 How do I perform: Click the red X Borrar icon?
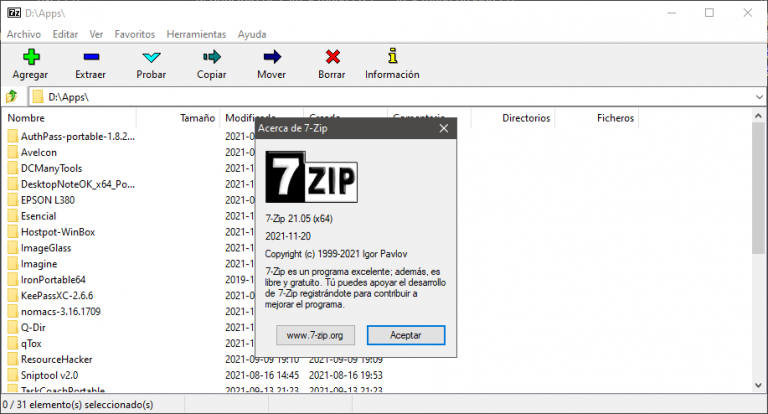[331, 57]
